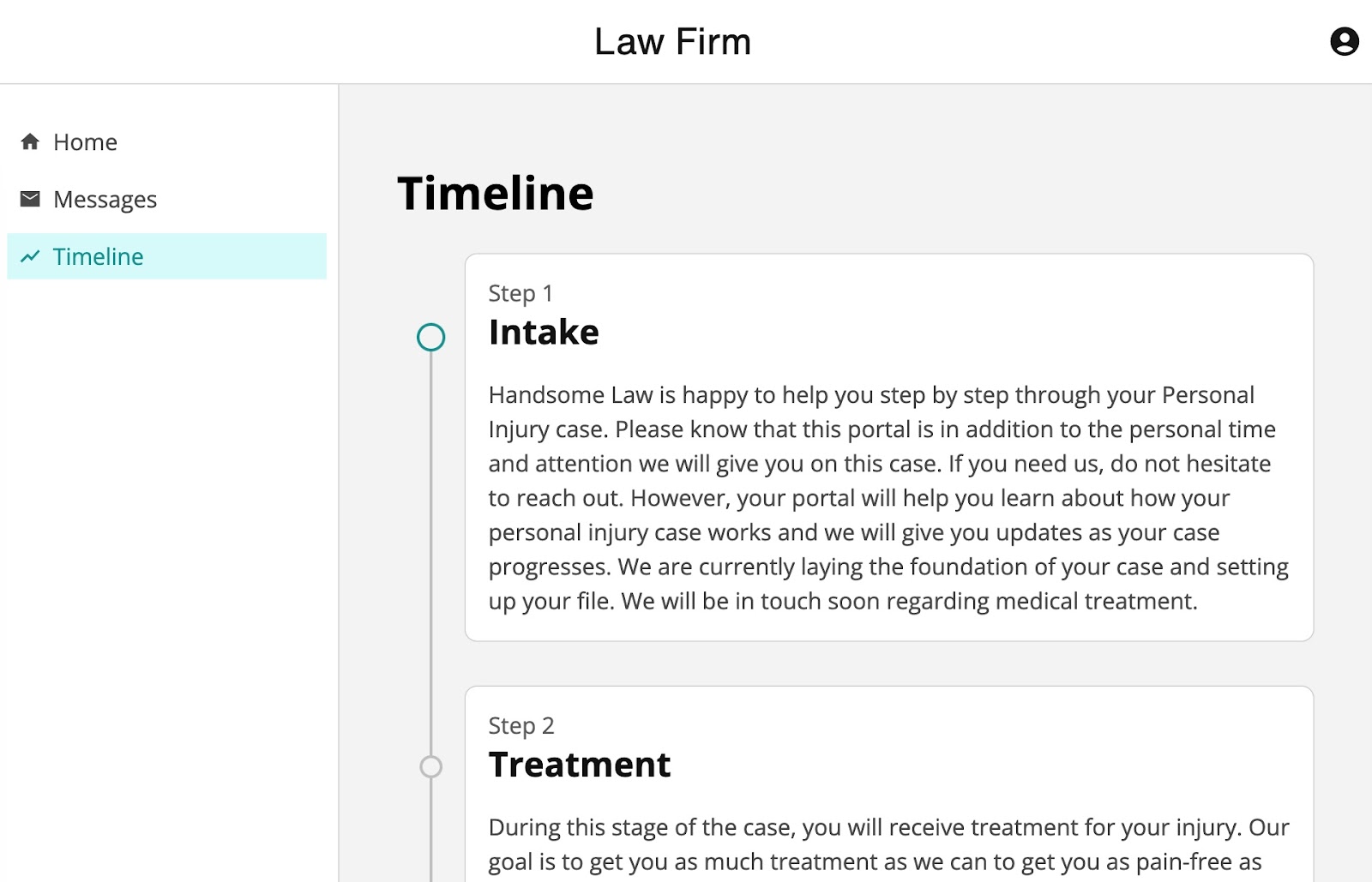Collapse the Timeline heading section
Viewport: 1372px width, 882px height.
coord(496,193)
